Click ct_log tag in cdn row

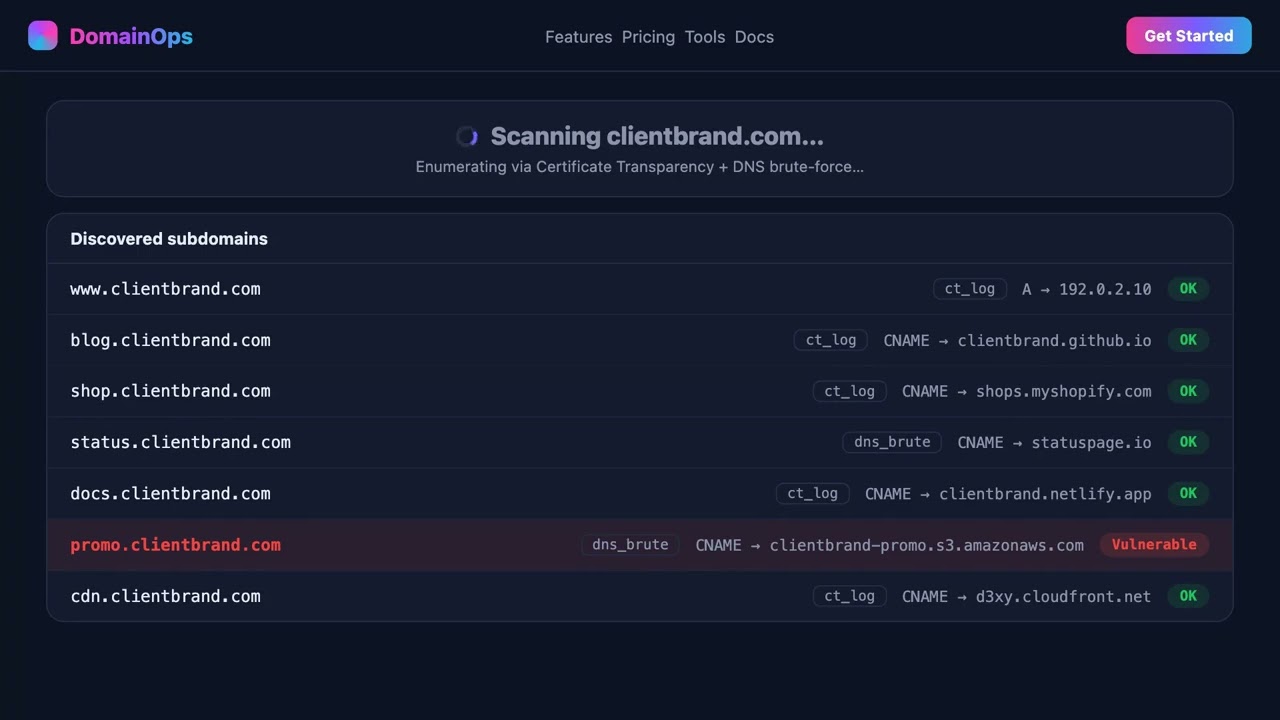(849, 596)
